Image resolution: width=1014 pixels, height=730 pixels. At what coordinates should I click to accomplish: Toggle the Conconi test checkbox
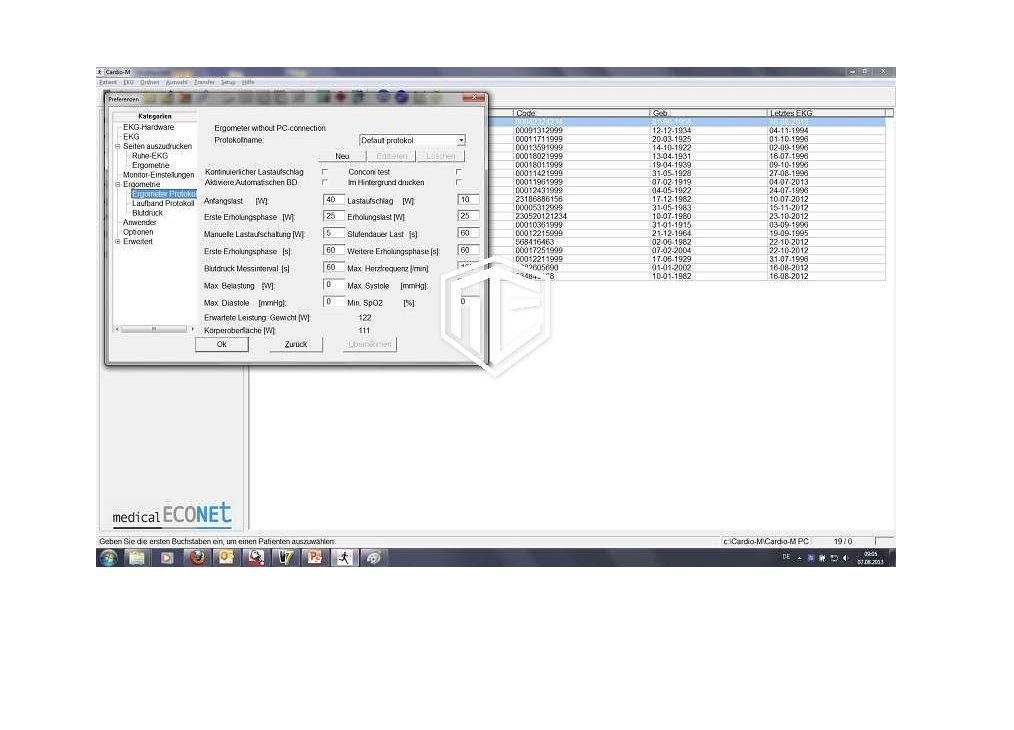tap(458, 172)
